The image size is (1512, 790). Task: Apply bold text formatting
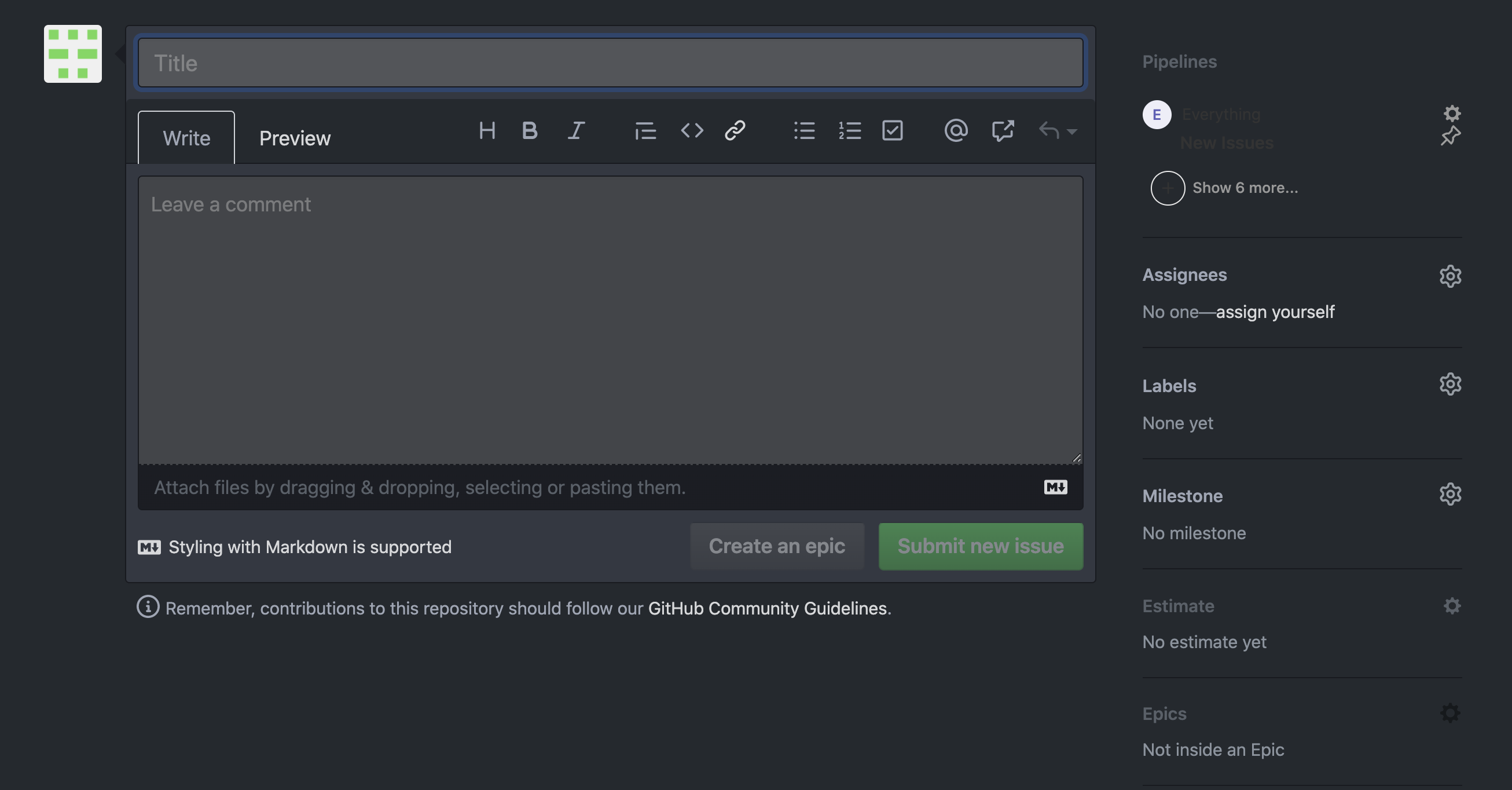pyautogui.click(x=530, y=130)
